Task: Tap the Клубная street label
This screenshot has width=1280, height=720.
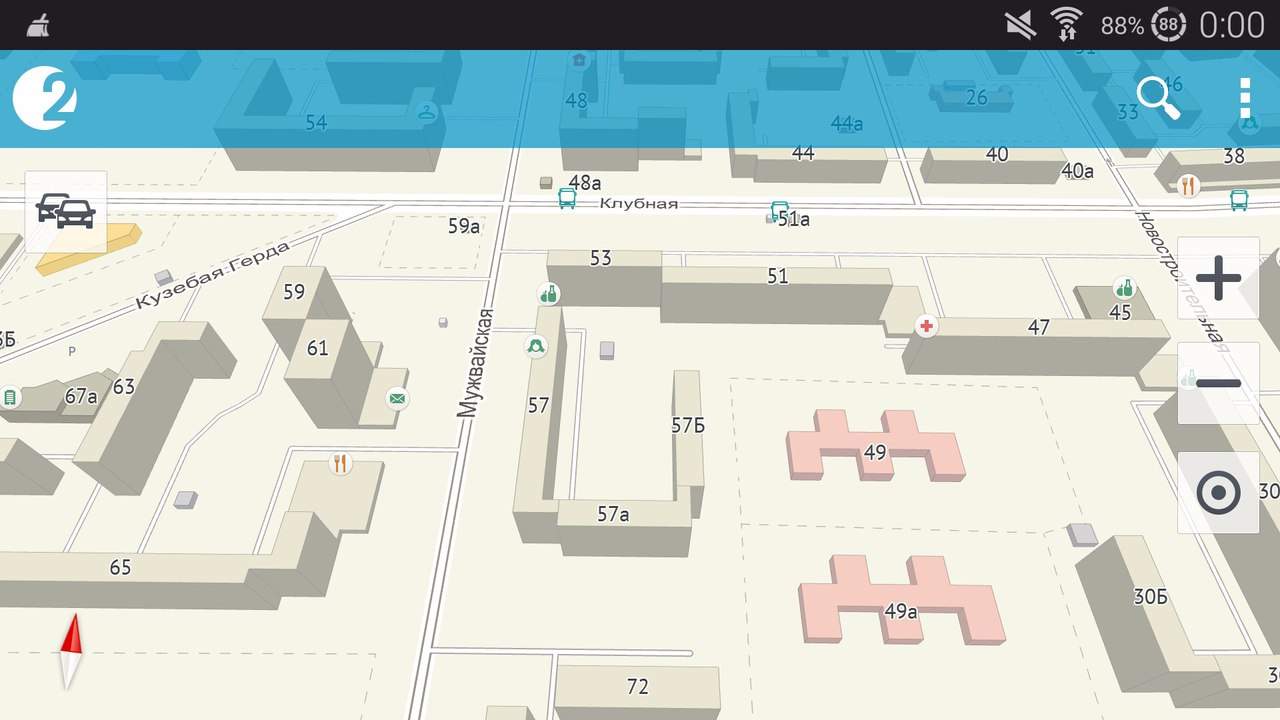Action: click(638, 203)
